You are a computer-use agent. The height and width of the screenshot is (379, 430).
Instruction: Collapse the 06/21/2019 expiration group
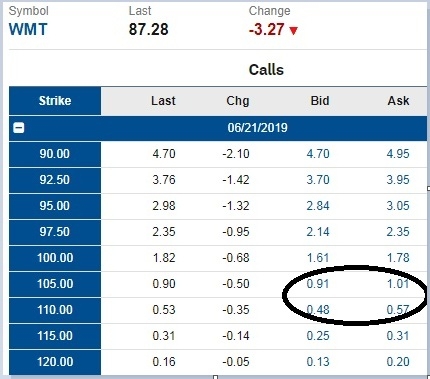point(19,128)
